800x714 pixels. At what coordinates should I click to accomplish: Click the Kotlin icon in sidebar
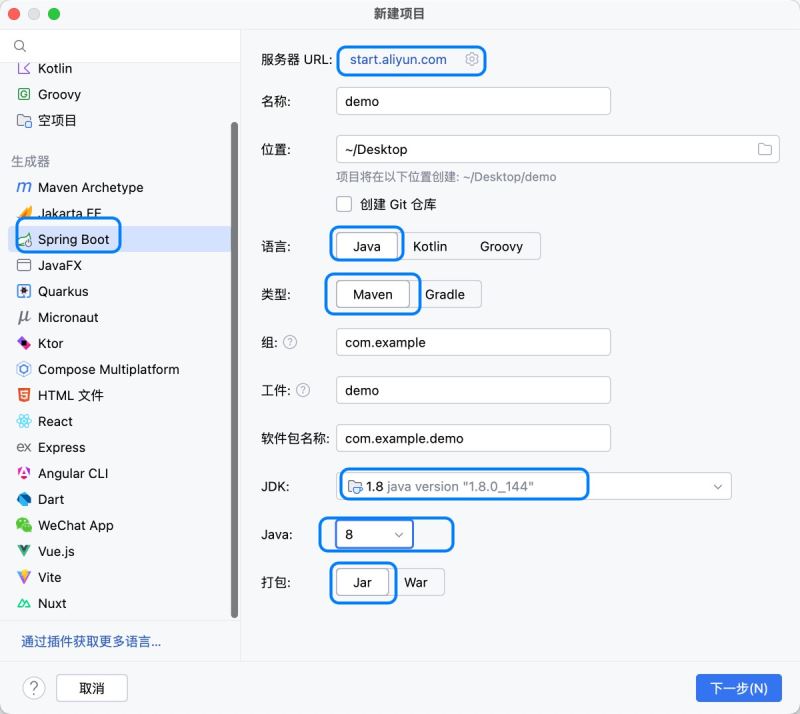pos(24,68)
